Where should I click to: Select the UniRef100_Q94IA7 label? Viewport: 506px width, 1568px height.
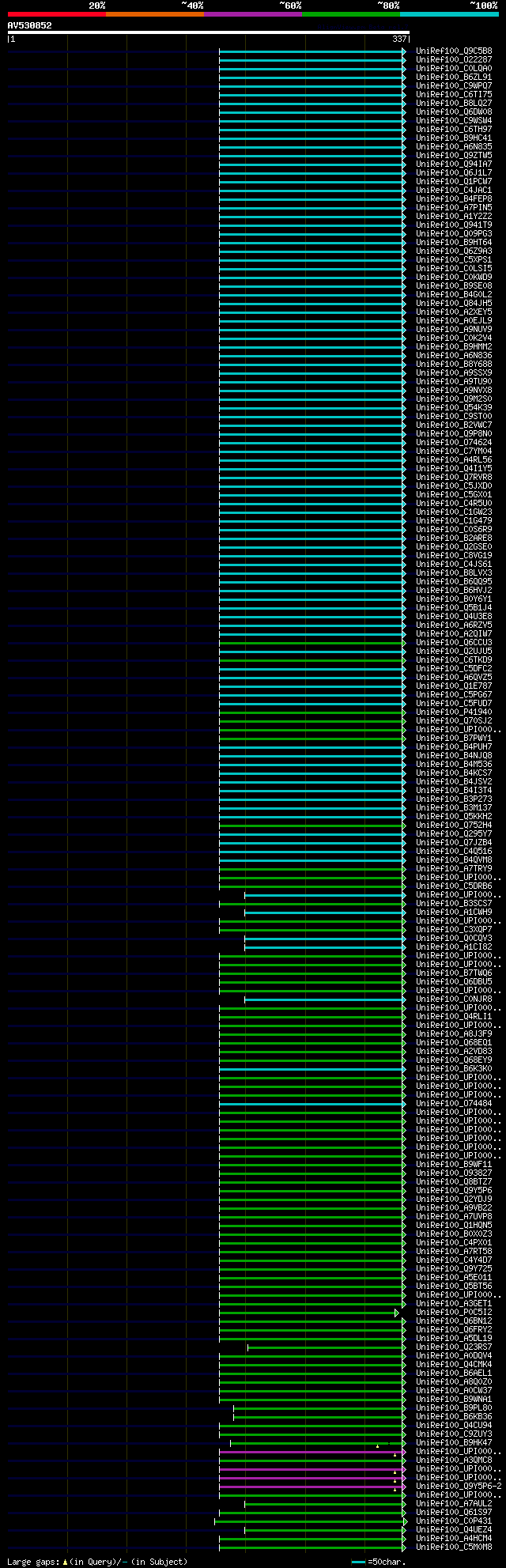coord(454,164)
